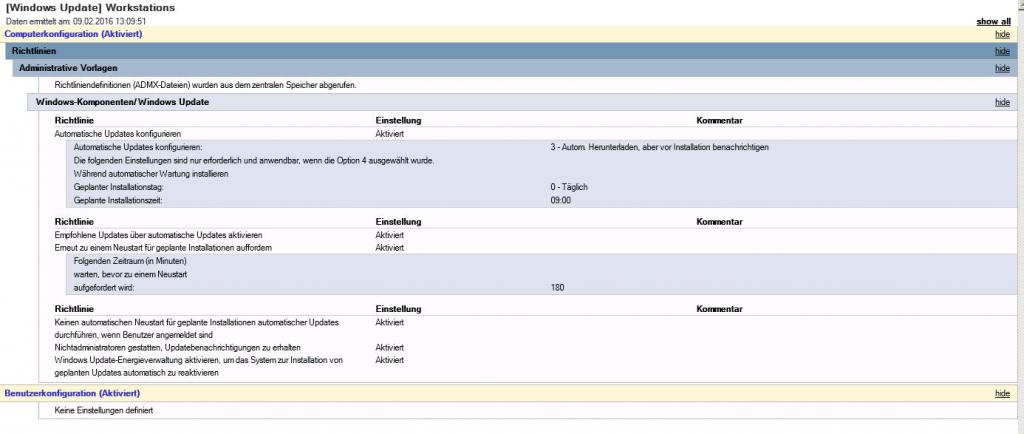
Task: Select 'Empfohlene Updates über automatische Updates aktivieren'
Action: (159, 235)
